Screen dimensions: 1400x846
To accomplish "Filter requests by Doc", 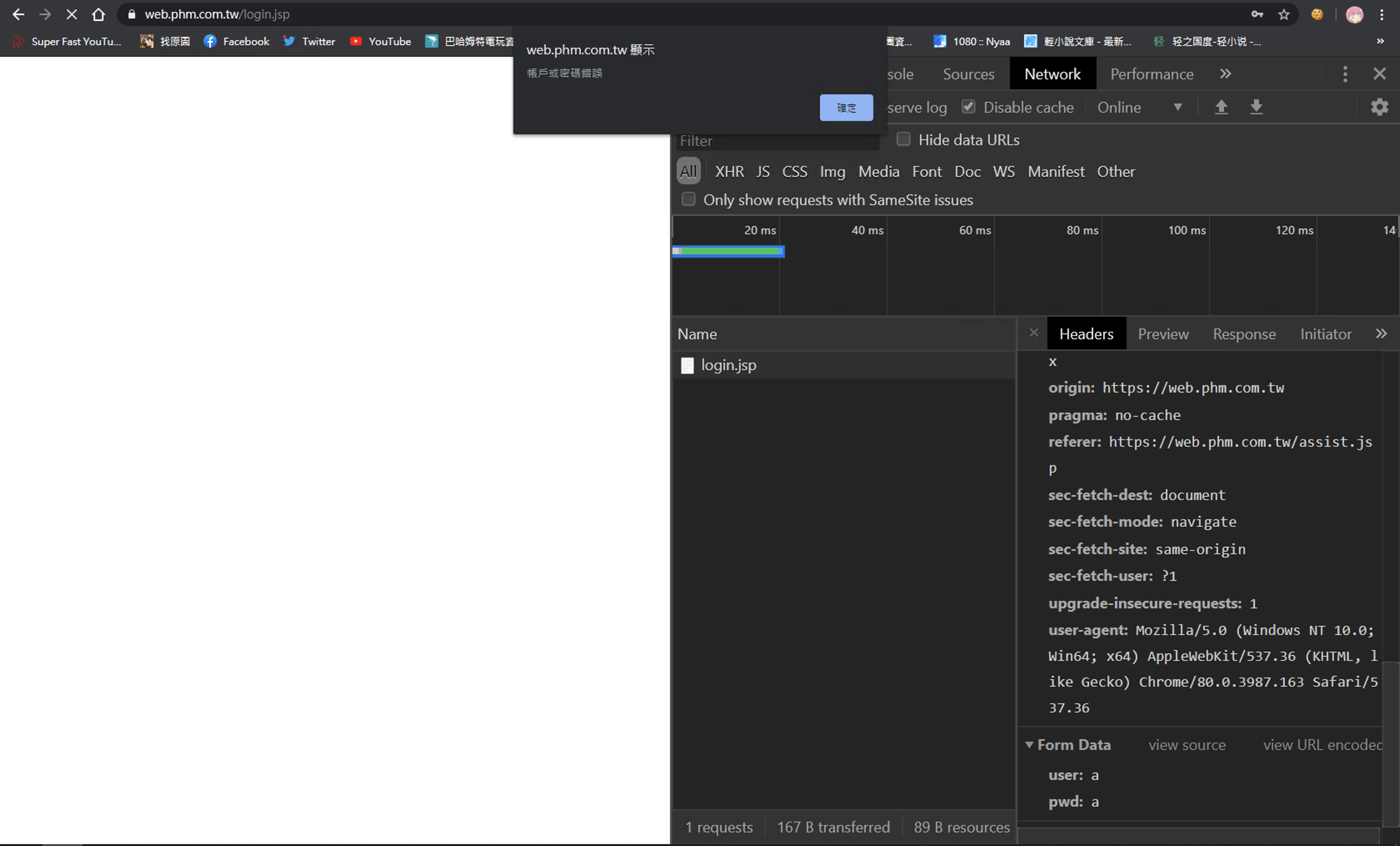I will click(x=967, y=172).
